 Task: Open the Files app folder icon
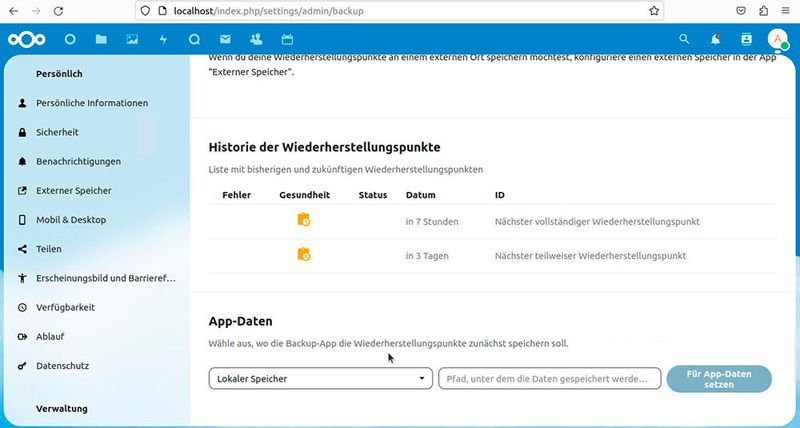point(101,39)
